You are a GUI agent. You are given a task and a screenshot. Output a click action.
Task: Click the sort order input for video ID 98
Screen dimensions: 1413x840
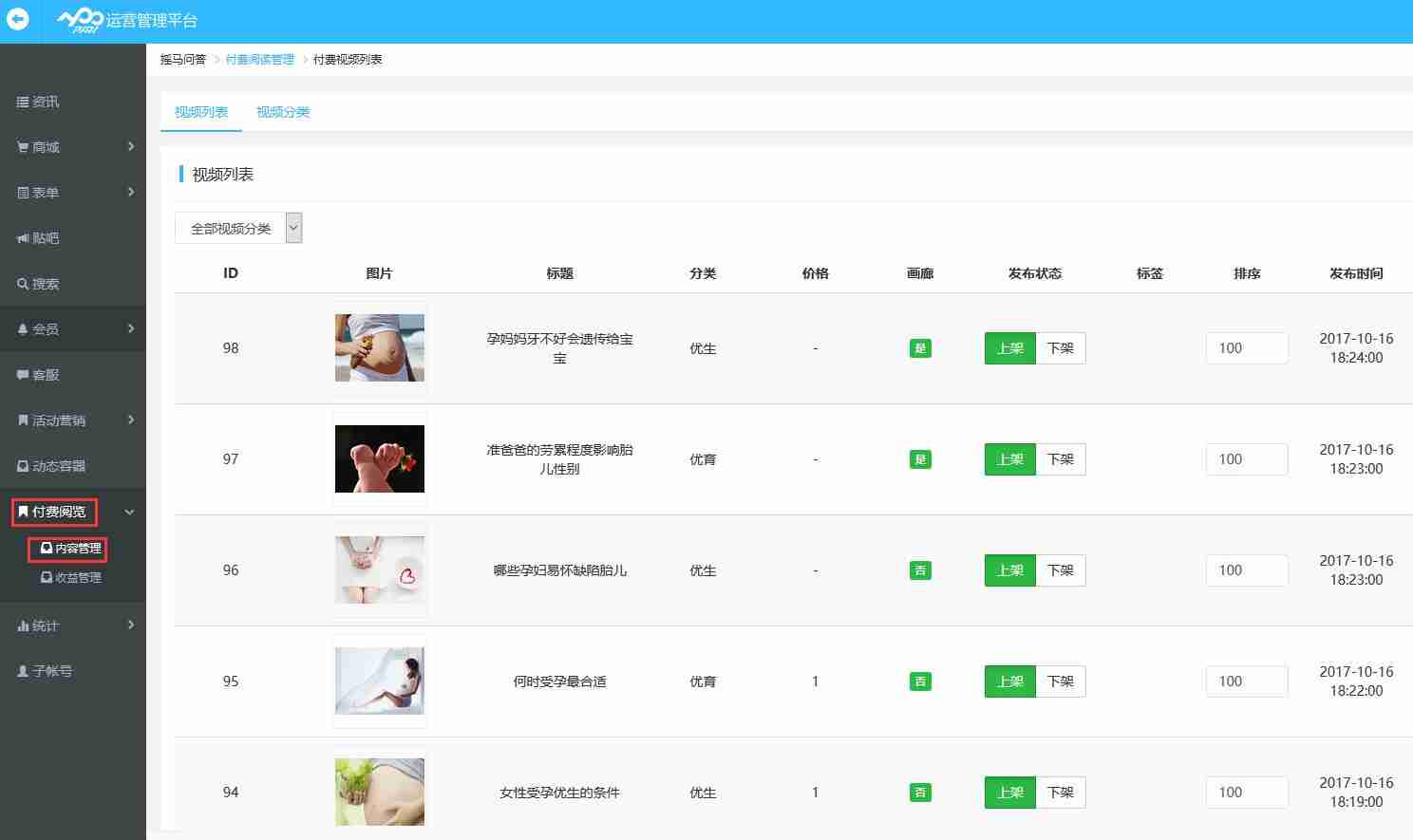tap(1246, 347)
